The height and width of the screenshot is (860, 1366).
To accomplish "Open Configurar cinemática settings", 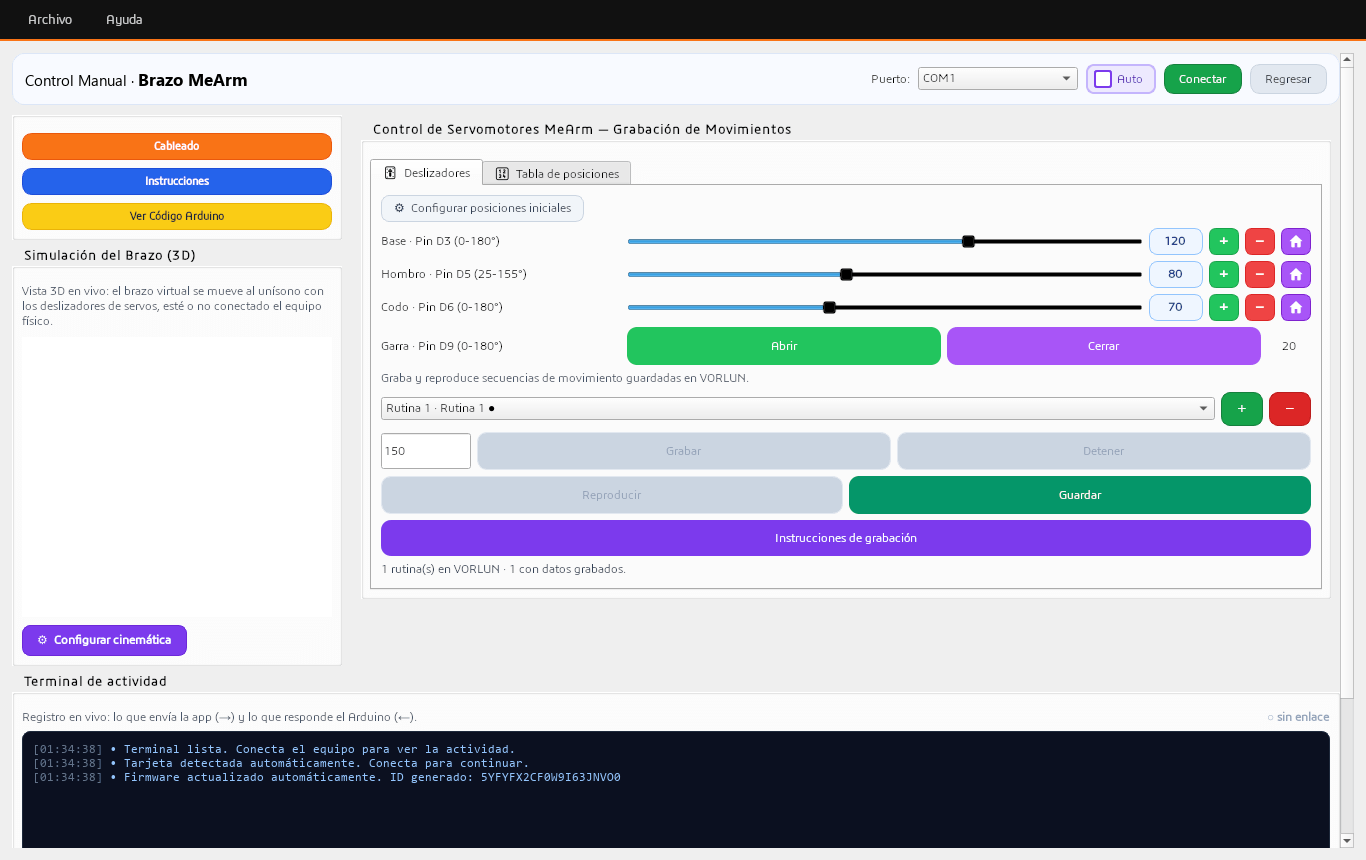I will [104, 640].
